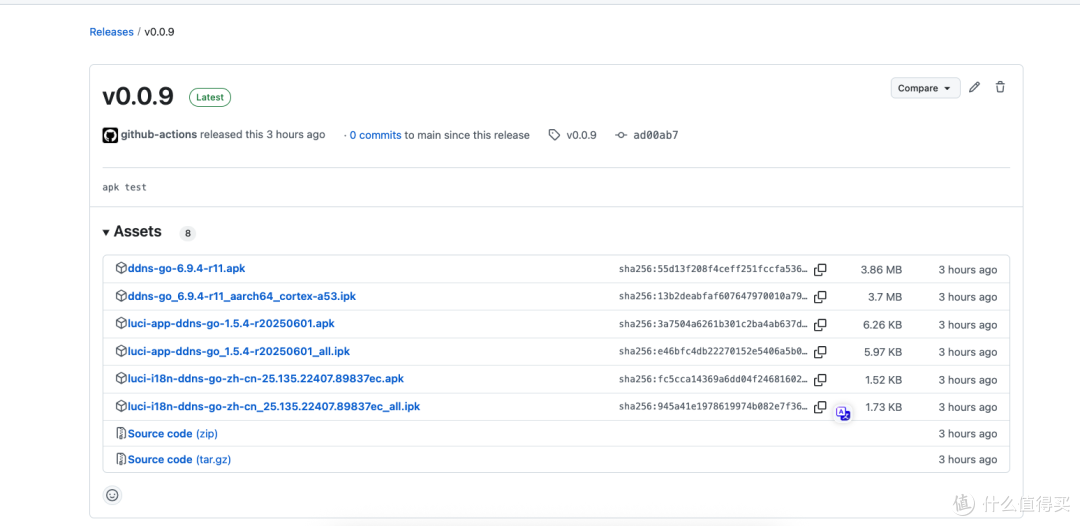1080x526 pixels.
Task: Download ddns-go_6.9.4-r11_aarch64_cortex-a53.ipk
Action: (242, 296)
